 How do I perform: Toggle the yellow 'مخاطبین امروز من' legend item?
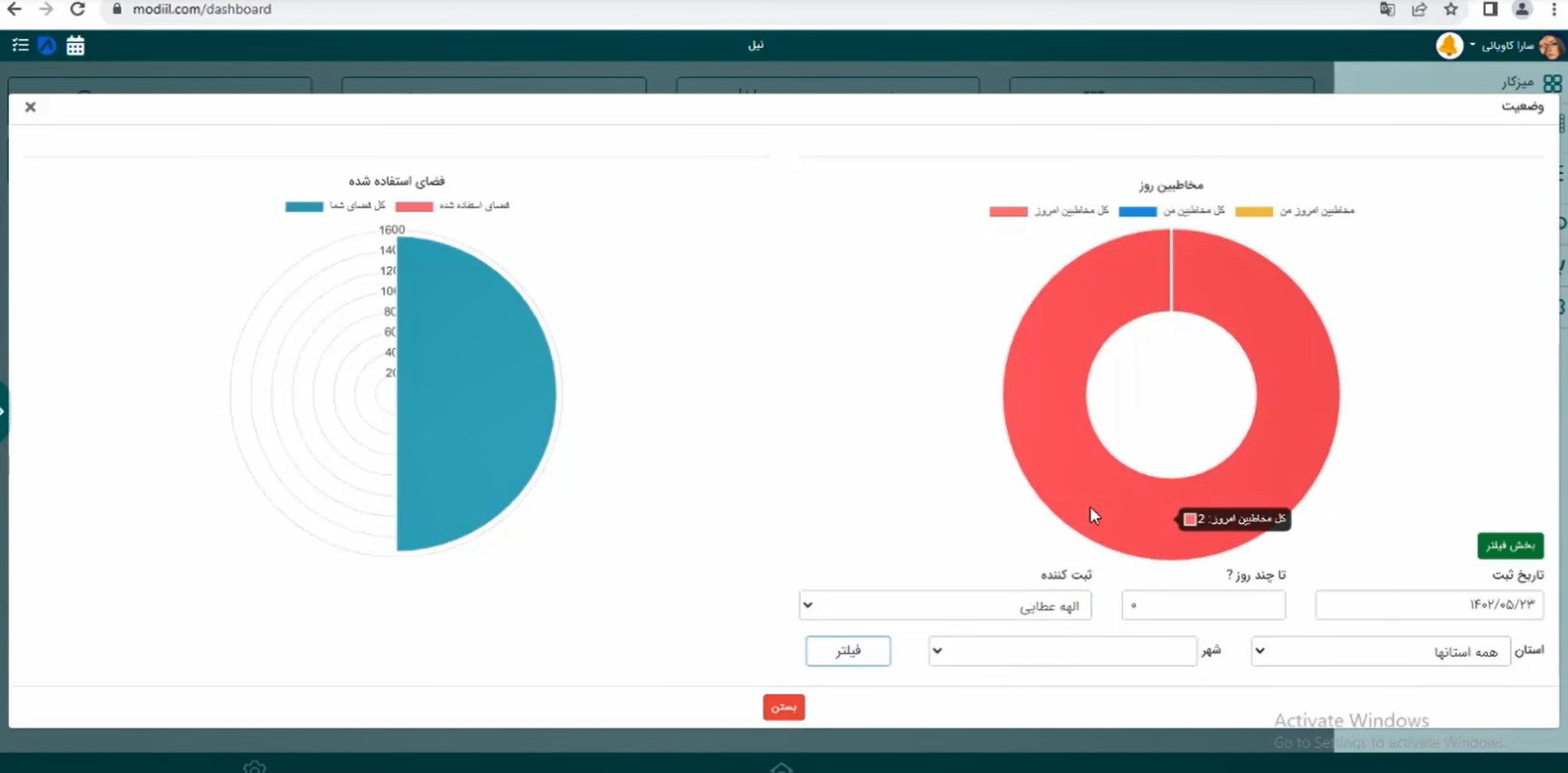coord(1295,211)
